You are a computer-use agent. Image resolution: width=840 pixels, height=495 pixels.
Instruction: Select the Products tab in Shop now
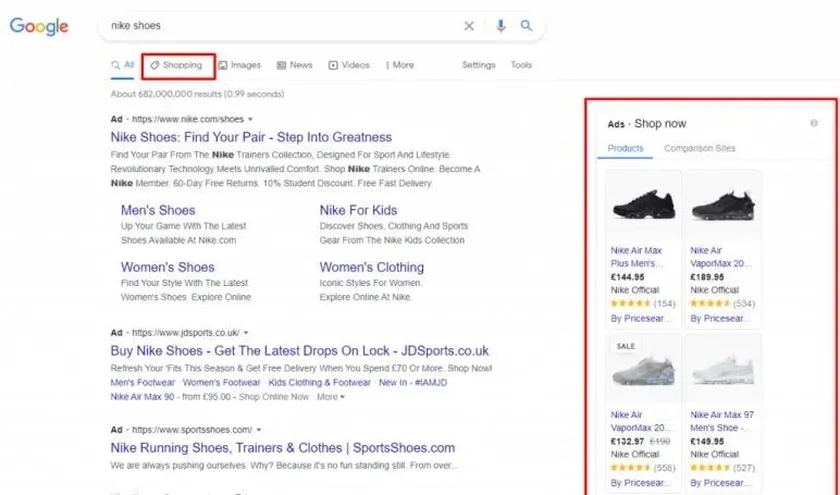coord(625,148)
